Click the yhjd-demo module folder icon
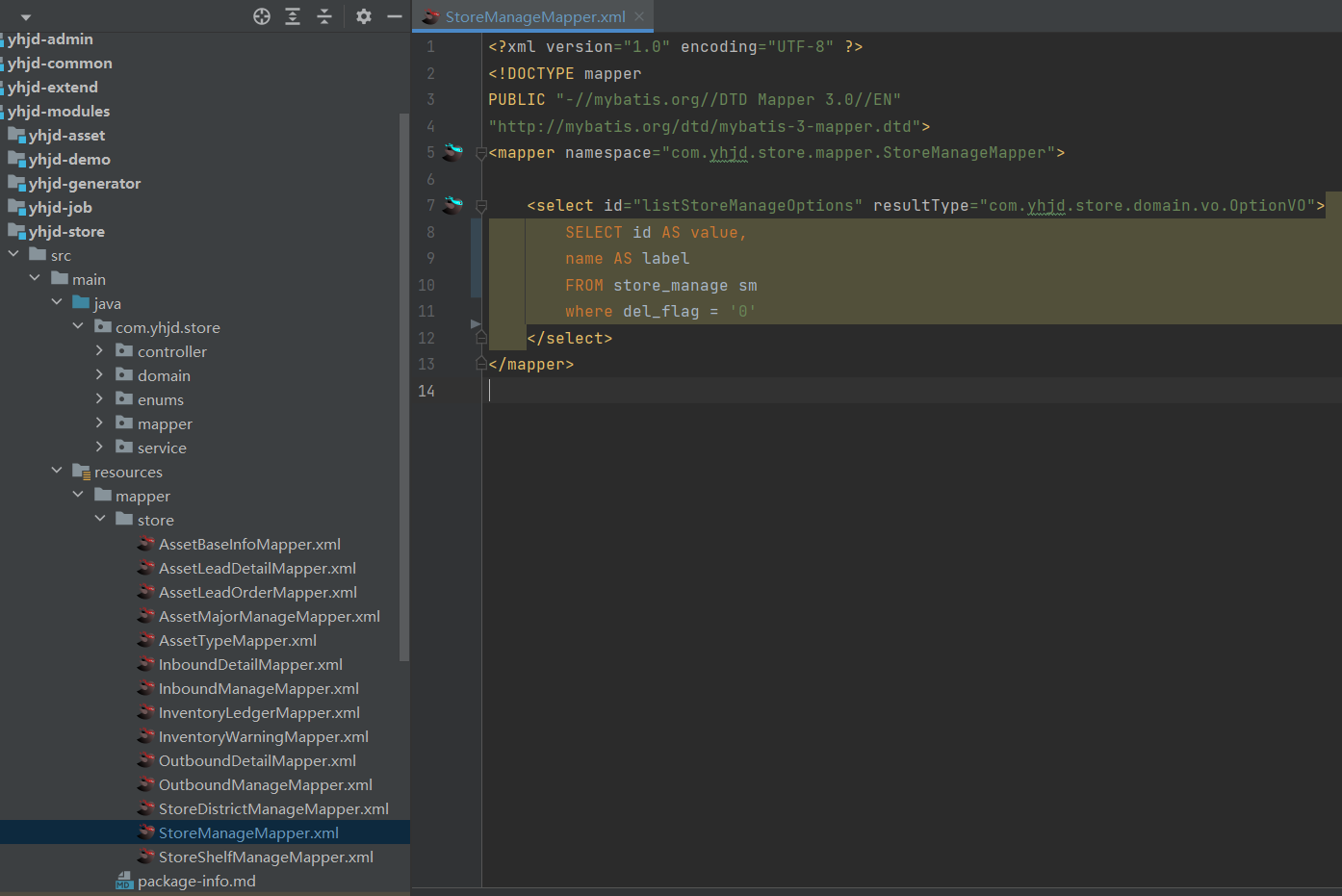The height and width of the screenshot is (896, 1342). pyautogui.click(x=16, y=159)
